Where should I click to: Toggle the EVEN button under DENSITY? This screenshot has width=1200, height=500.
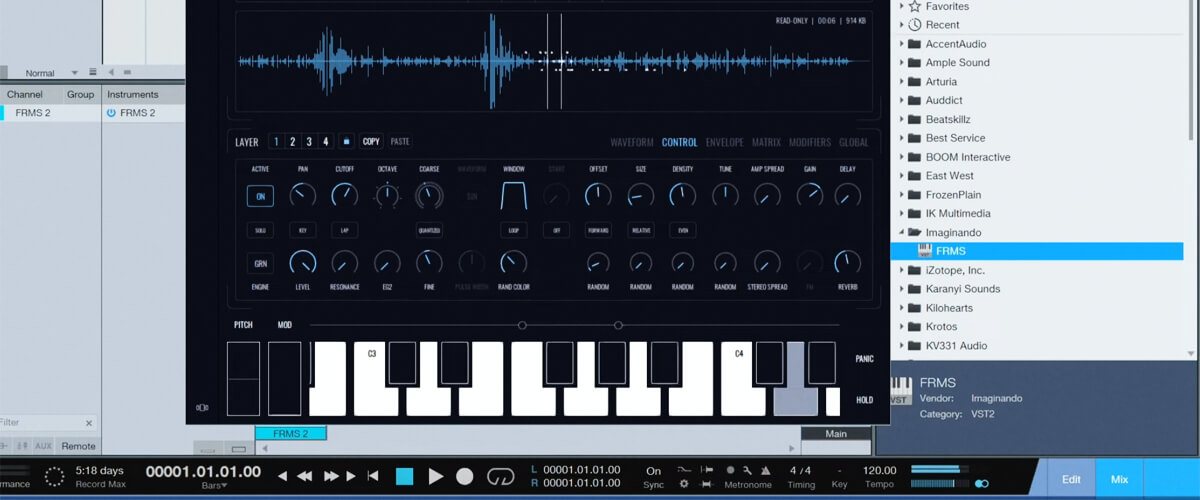683,230
